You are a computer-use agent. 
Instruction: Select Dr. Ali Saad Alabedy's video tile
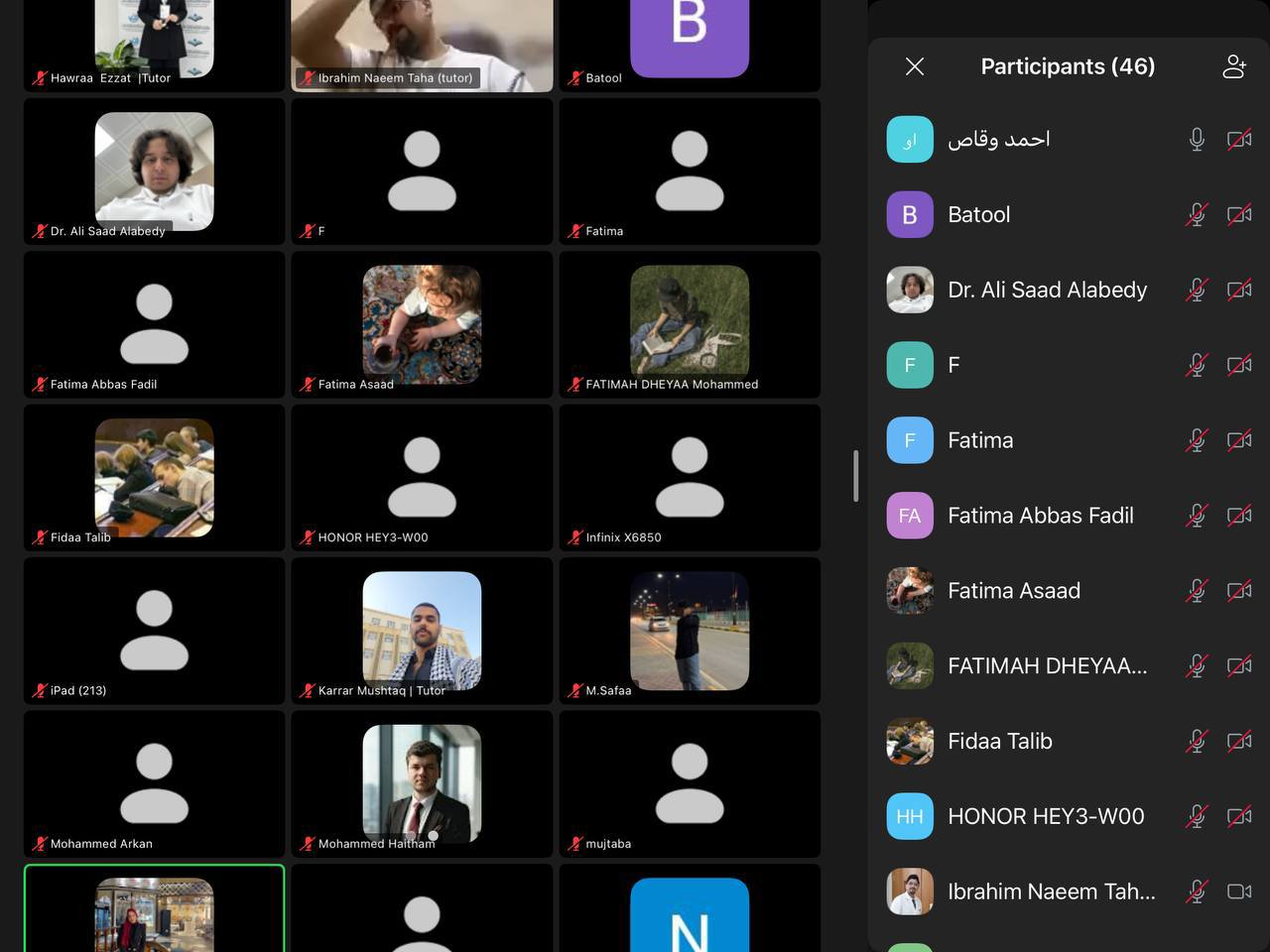click(x=154, y=172)
